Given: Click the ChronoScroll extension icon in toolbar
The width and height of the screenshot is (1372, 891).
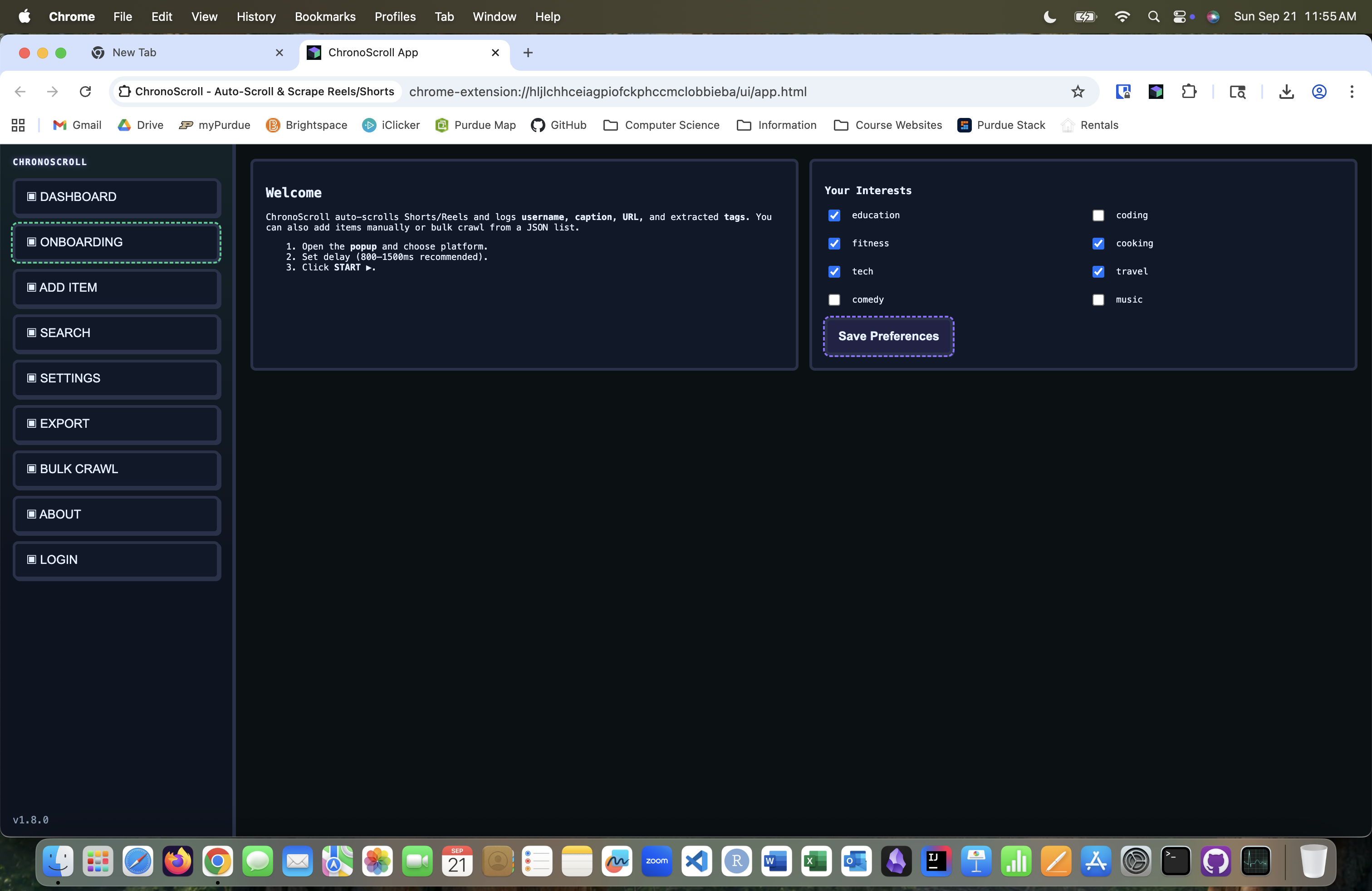Looking at the screenshot, I should 1156,92.
